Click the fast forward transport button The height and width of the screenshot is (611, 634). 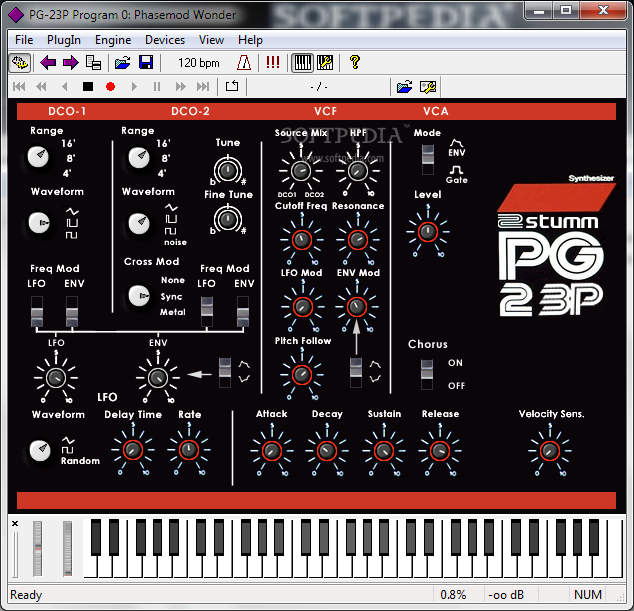click(x=180, y=87)
